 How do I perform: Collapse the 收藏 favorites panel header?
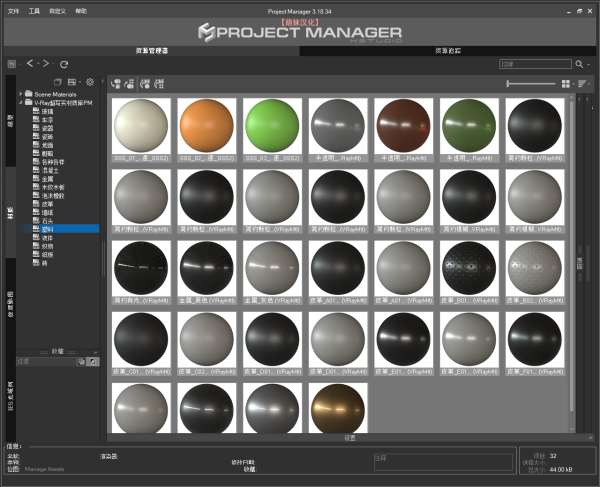point(58,351)
